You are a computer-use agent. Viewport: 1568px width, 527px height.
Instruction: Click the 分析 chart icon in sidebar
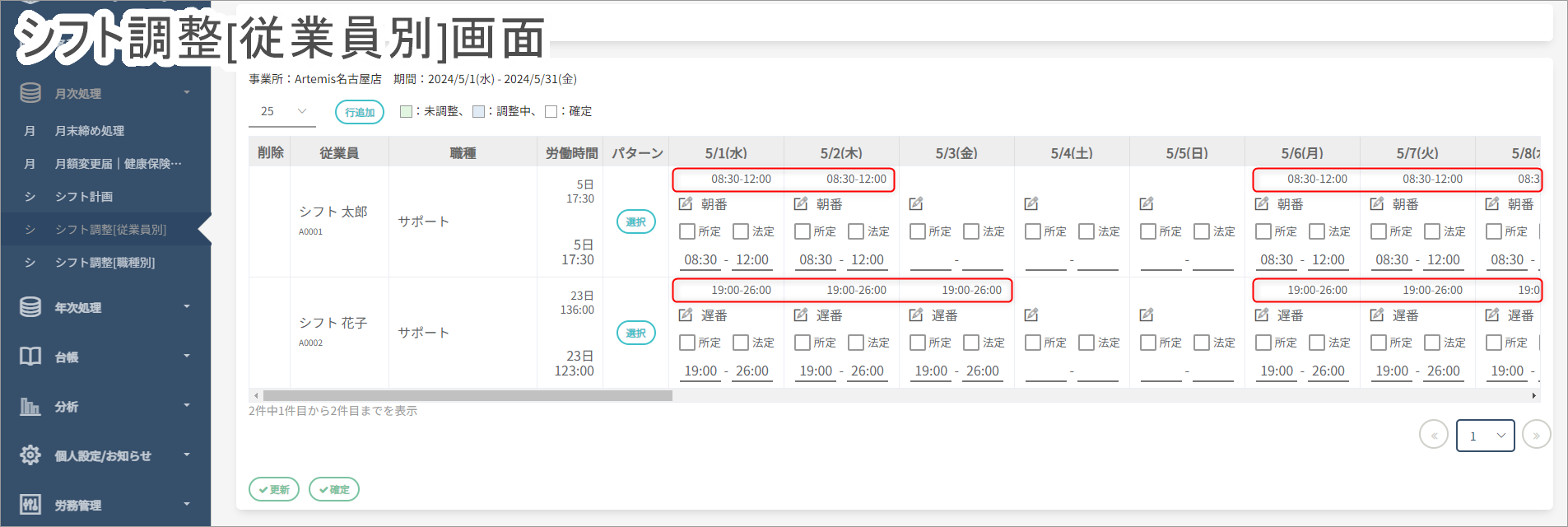pos(30,406)
